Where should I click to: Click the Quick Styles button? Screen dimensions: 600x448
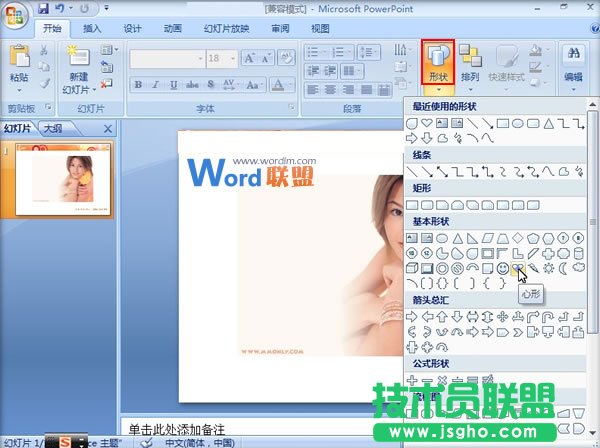tap(506, 68)
